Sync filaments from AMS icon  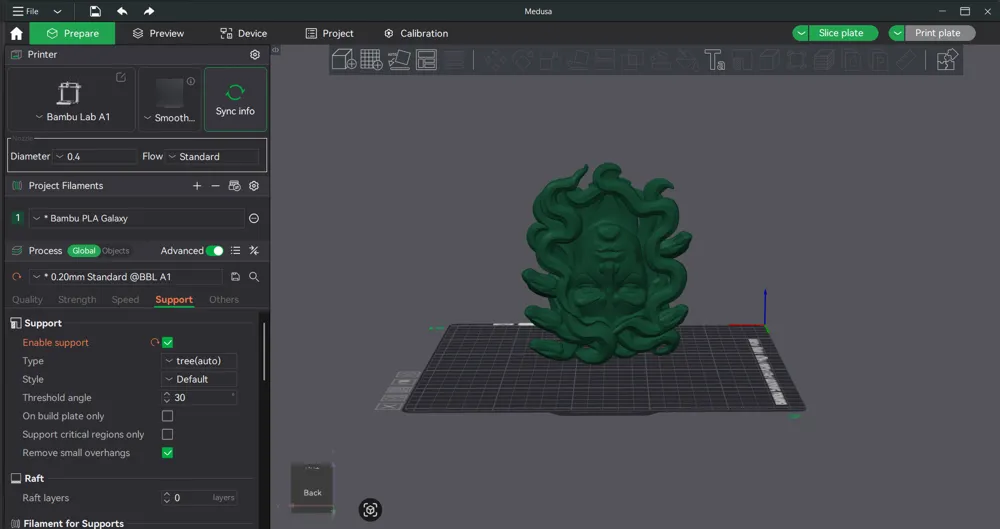[x=235, y=186]
